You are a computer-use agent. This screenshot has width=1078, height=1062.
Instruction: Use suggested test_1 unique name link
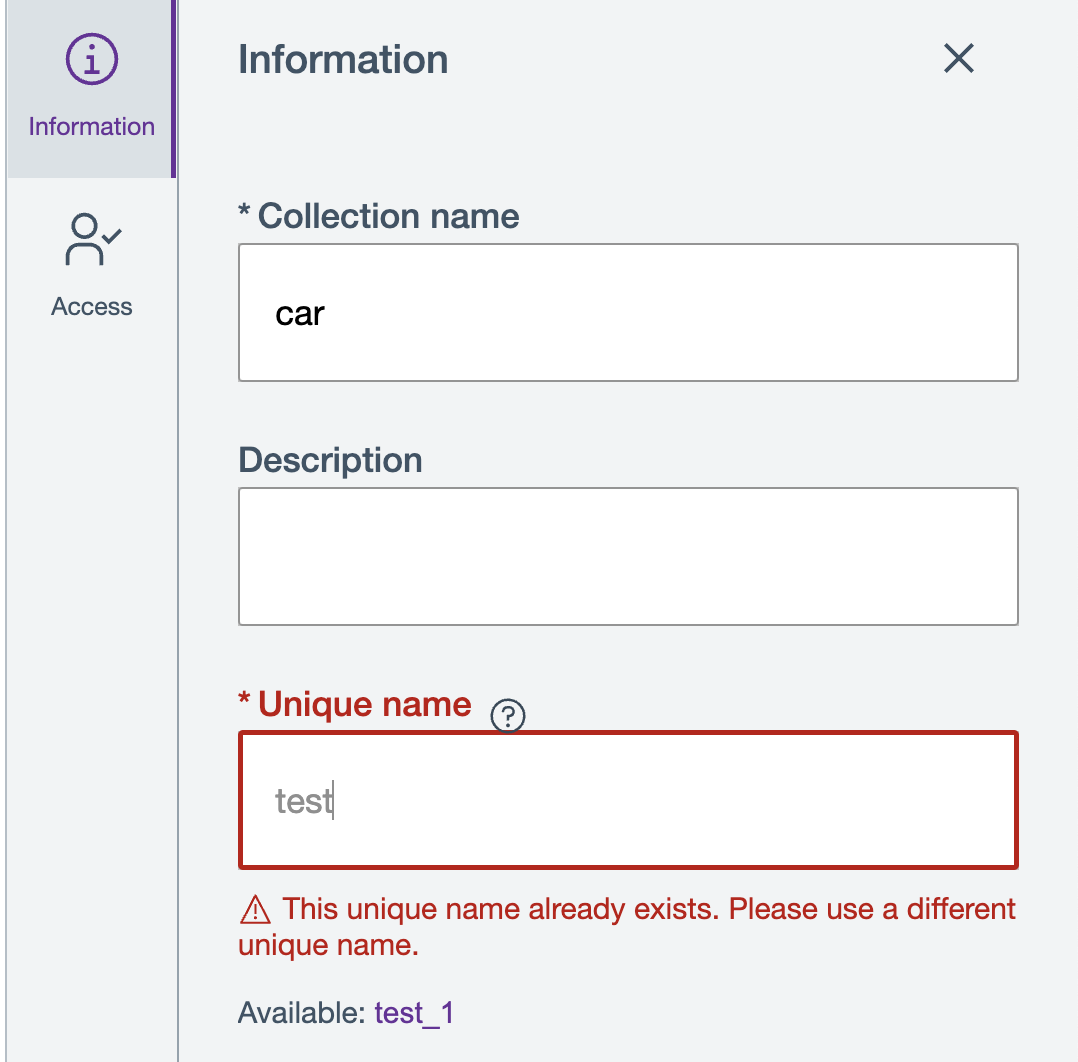pos(414,1013)
